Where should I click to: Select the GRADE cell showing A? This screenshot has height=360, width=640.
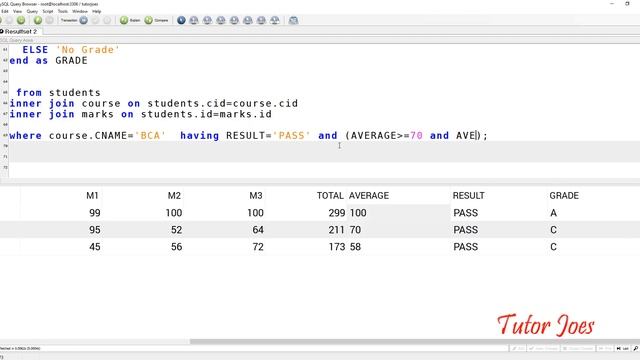[553, 213]
